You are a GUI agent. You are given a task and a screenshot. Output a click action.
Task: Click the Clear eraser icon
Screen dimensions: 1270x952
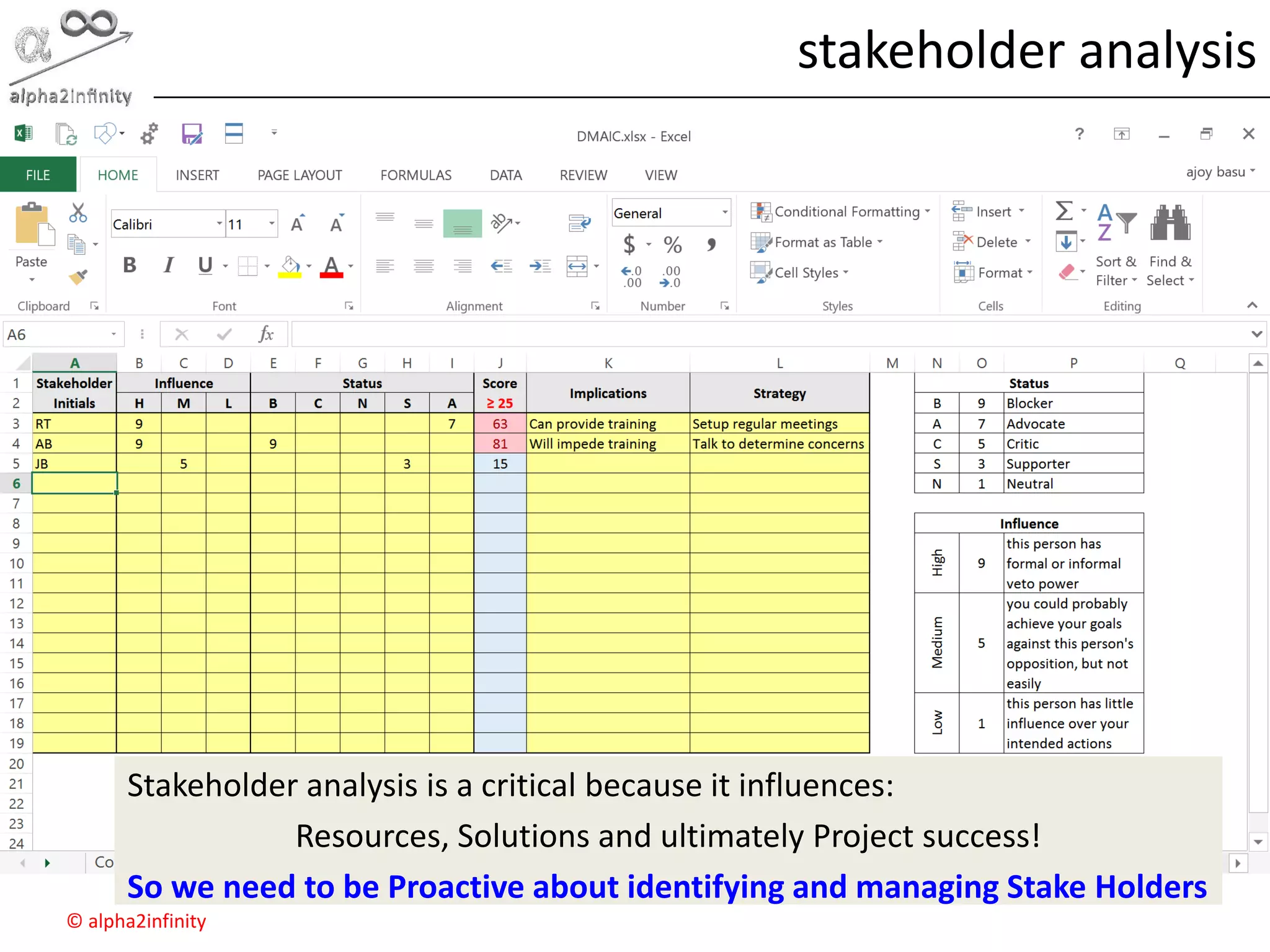(1067, 271)
